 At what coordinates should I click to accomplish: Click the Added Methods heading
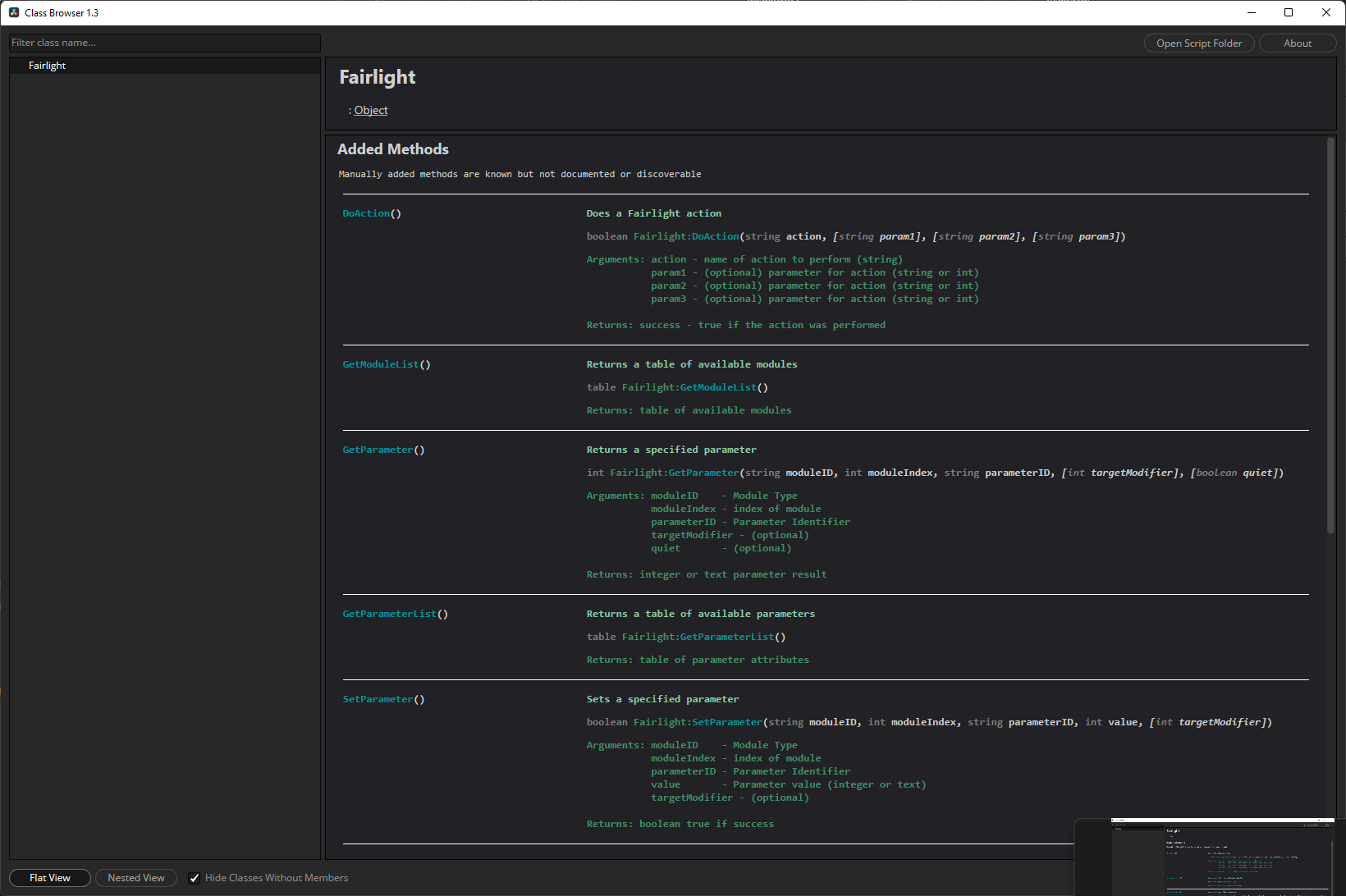point(393,149)
